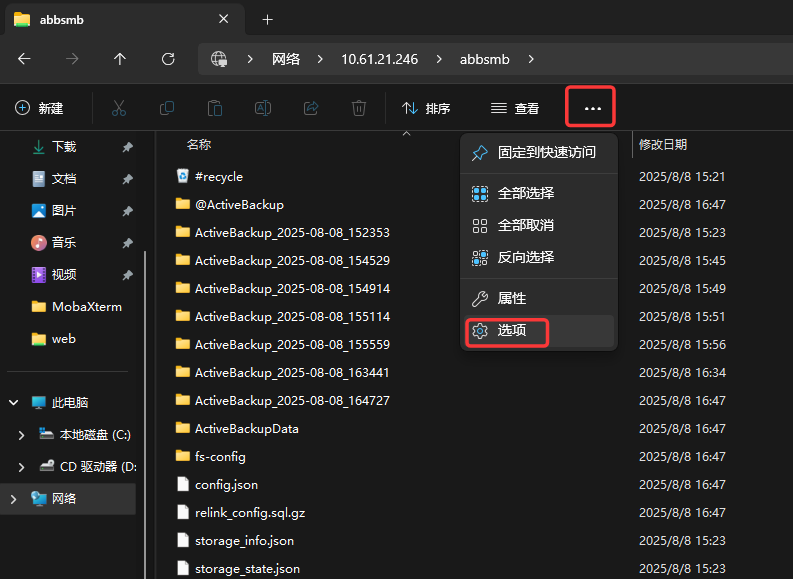793x579 pixels.
Task: Open the 排序 sort dropdown
Action: pos(426,108)
